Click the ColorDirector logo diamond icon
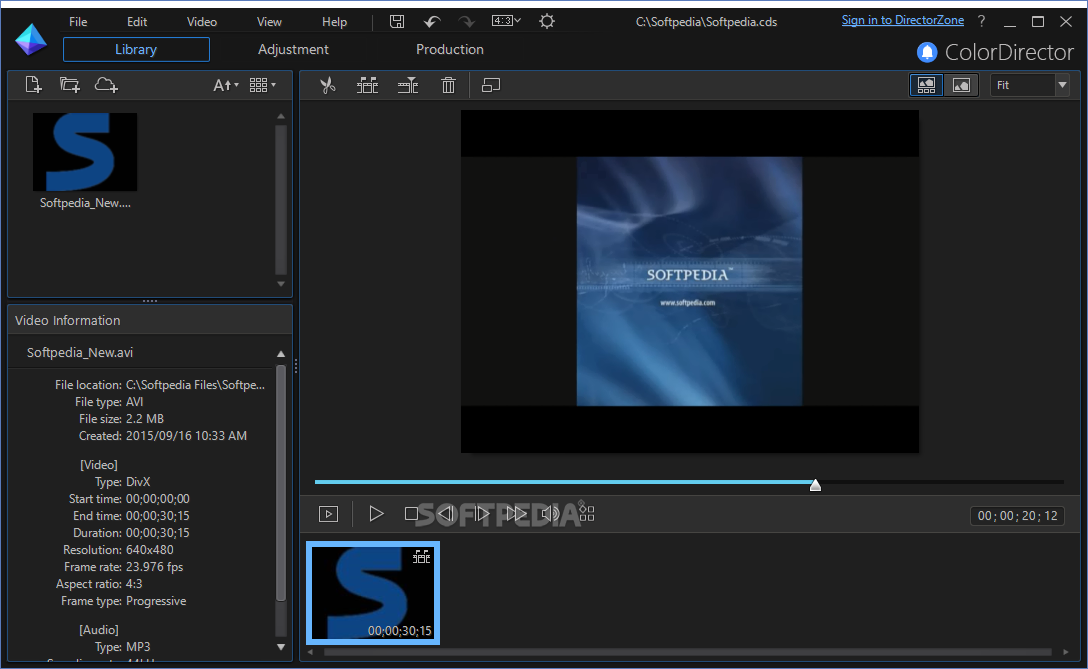The width and height of the screenshot is (1088, 669). [31, 39]
